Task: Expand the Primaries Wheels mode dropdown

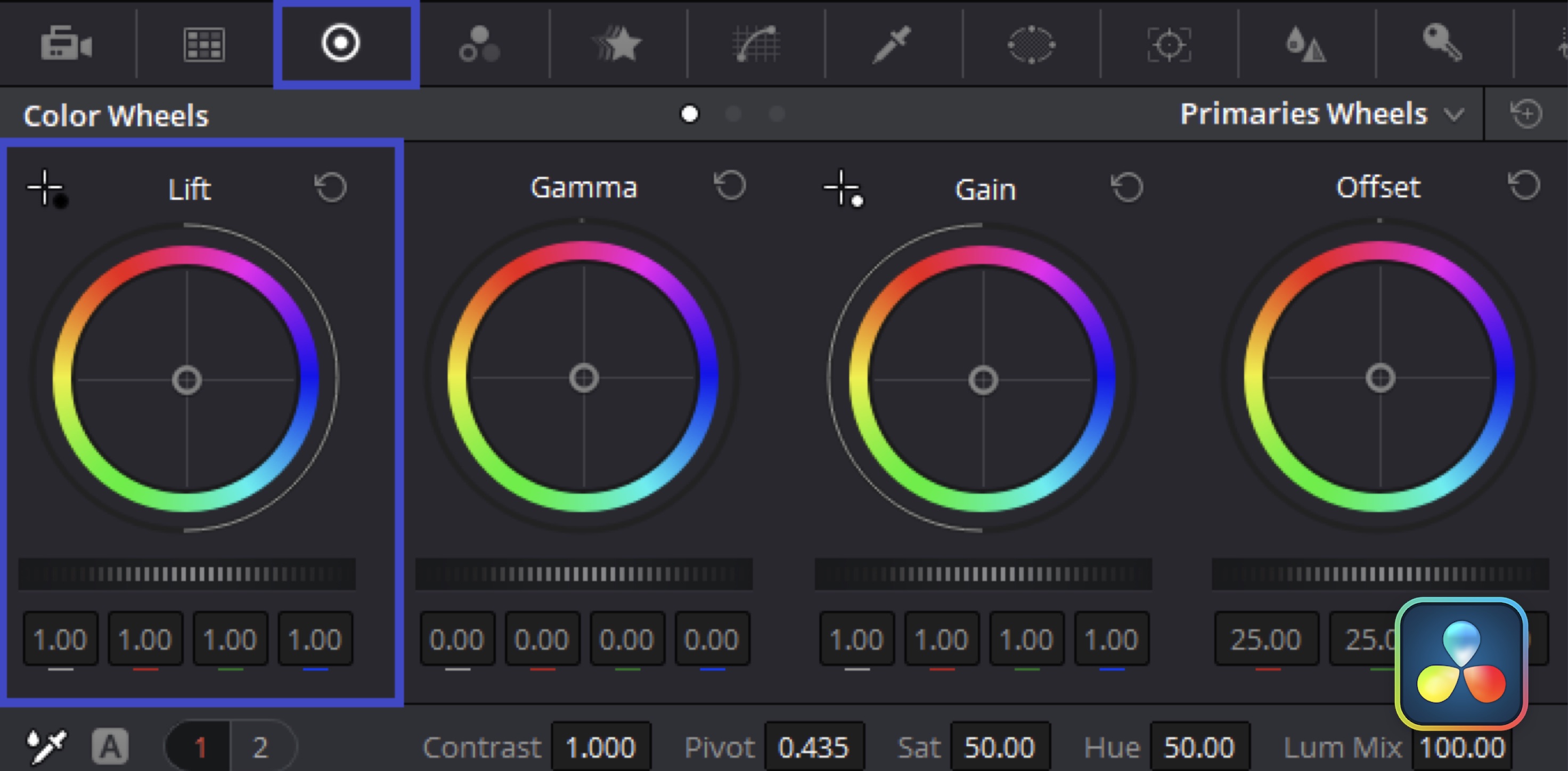Action: (x=1453, y=114)
